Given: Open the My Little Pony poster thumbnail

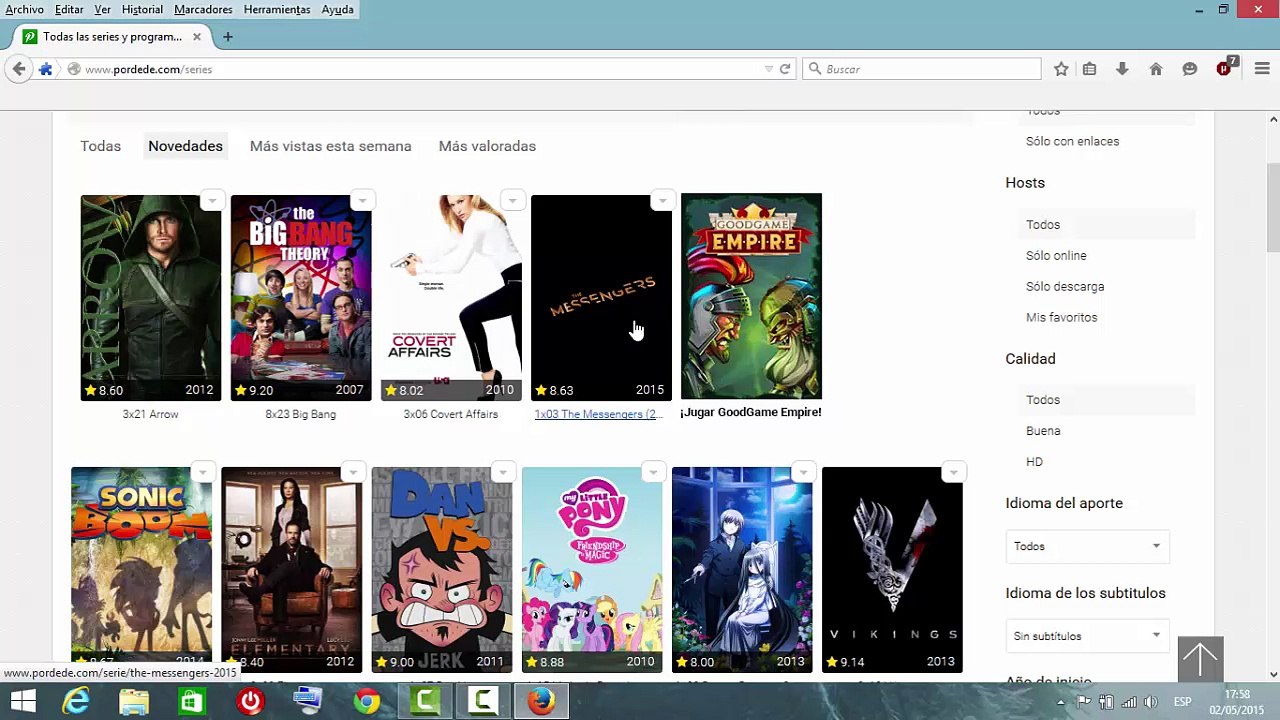Looking at the screenshot, I should 592,570.
